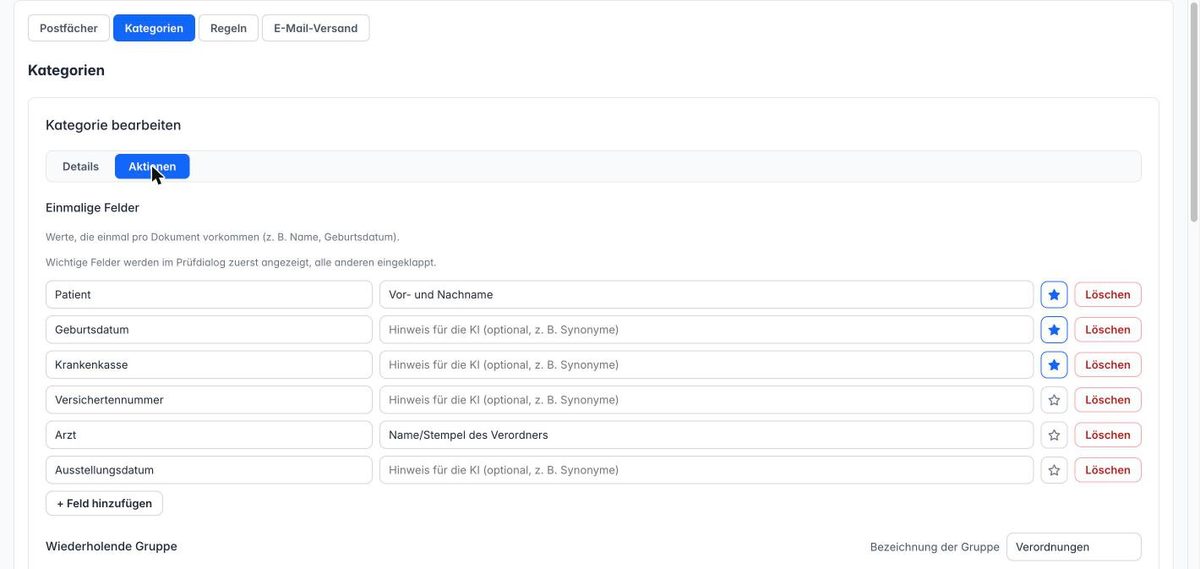Image resolution: width=1200 pixels, height=569 pixels.
Task: Delete the Versichertennummer field row
Action: [1108, 400]
